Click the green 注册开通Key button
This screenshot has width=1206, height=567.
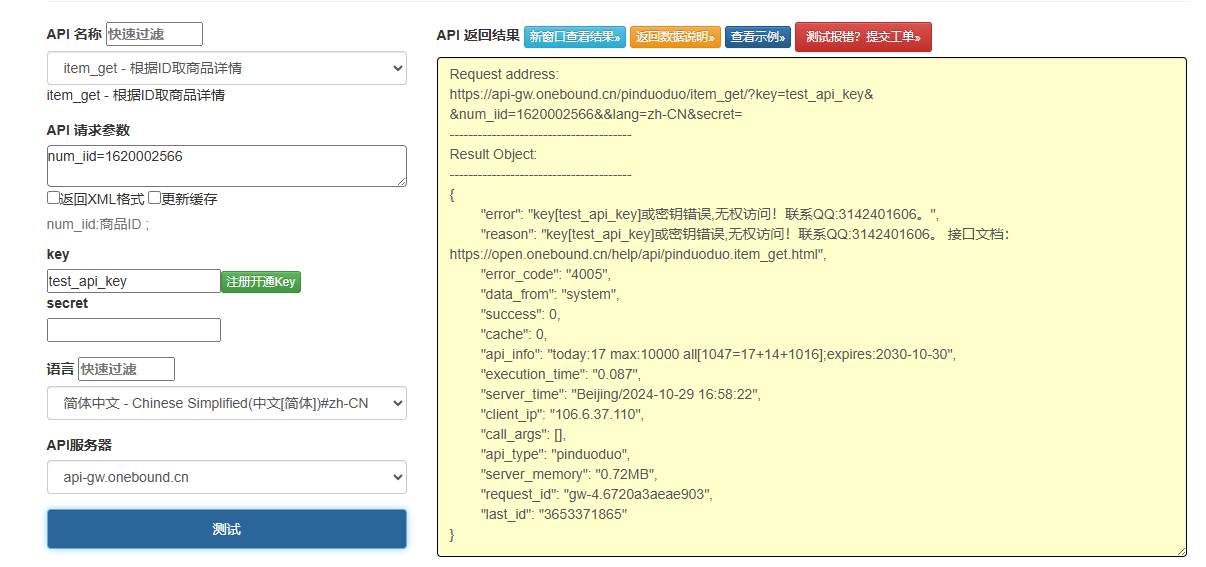(261, 282)
